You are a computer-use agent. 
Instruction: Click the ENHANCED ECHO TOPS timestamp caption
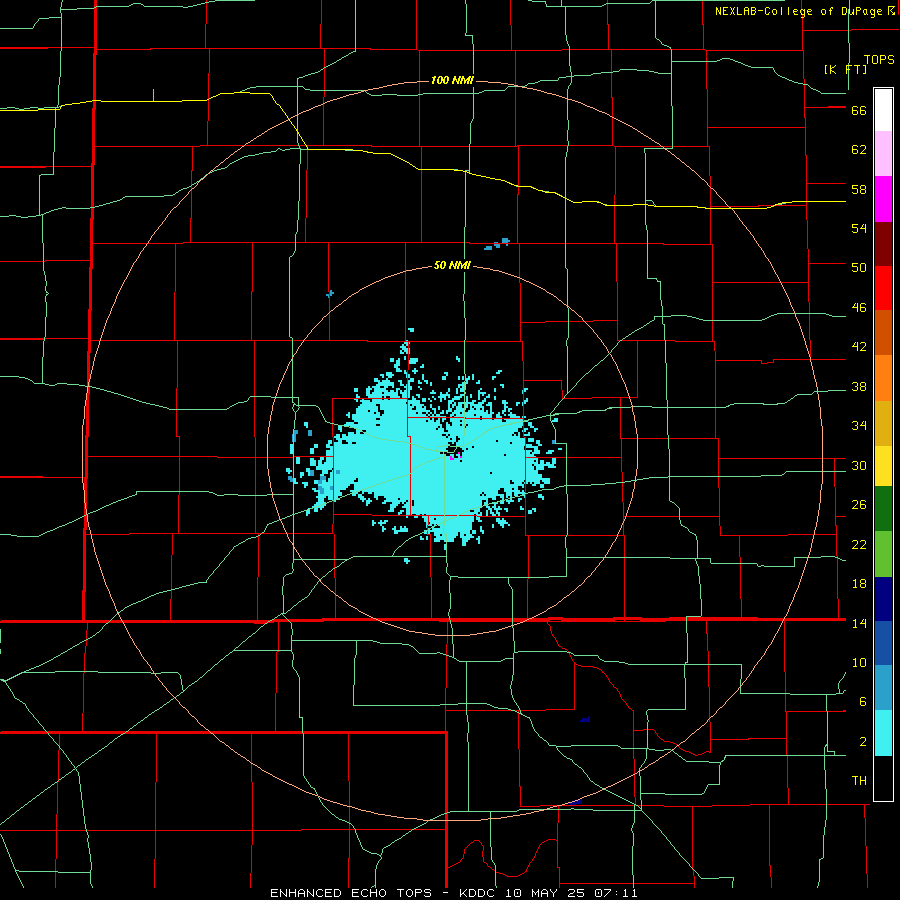coord(453,893)
